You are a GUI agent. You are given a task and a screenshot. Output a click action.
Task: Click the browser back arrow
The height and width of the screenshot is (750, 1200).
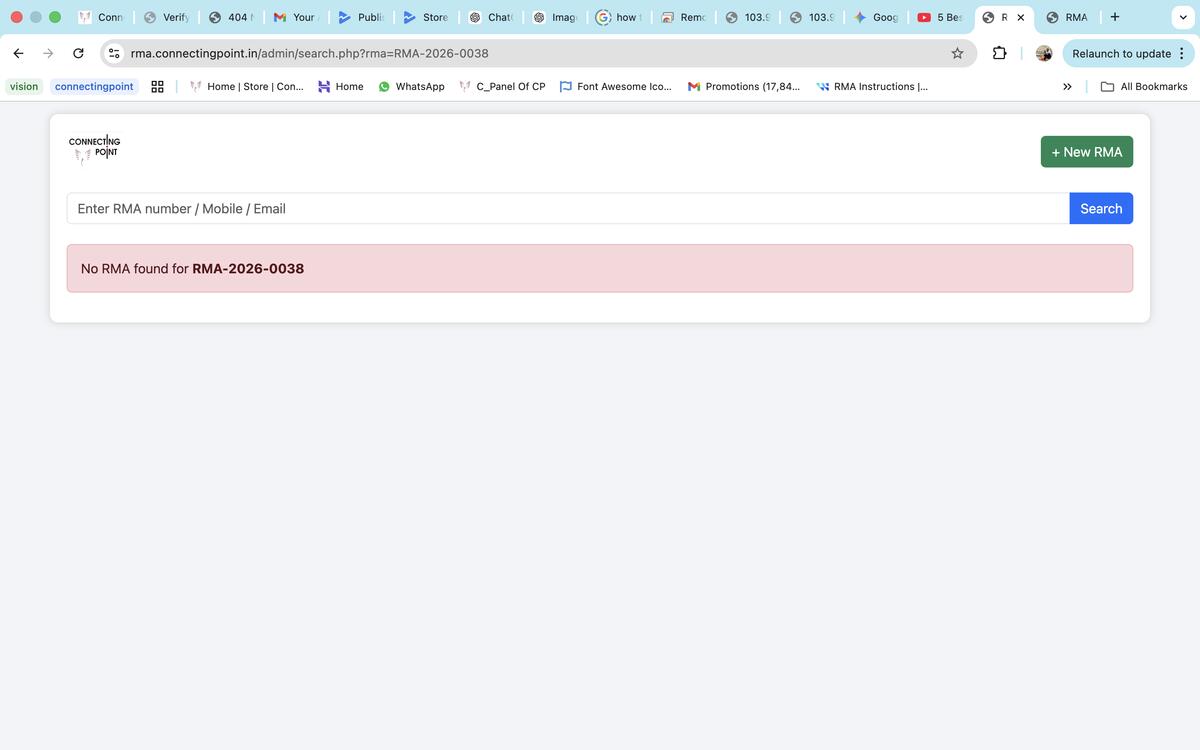click(x=18, y=53)
